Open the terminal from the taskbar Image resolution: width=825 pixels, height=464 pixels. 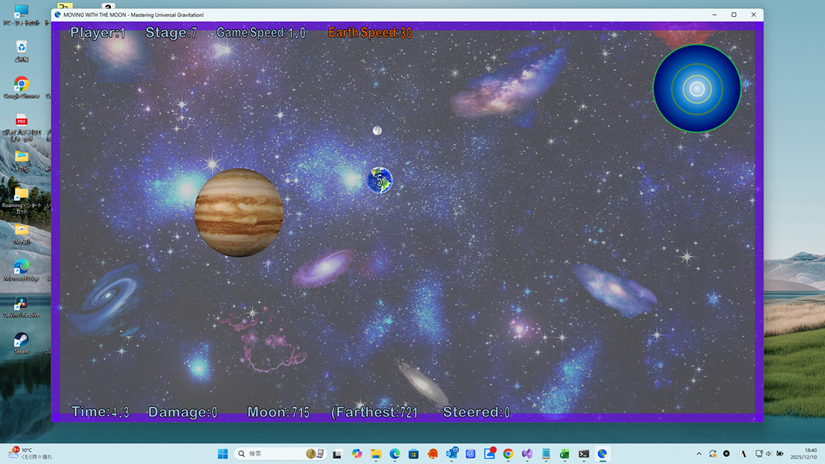(583, 453)
